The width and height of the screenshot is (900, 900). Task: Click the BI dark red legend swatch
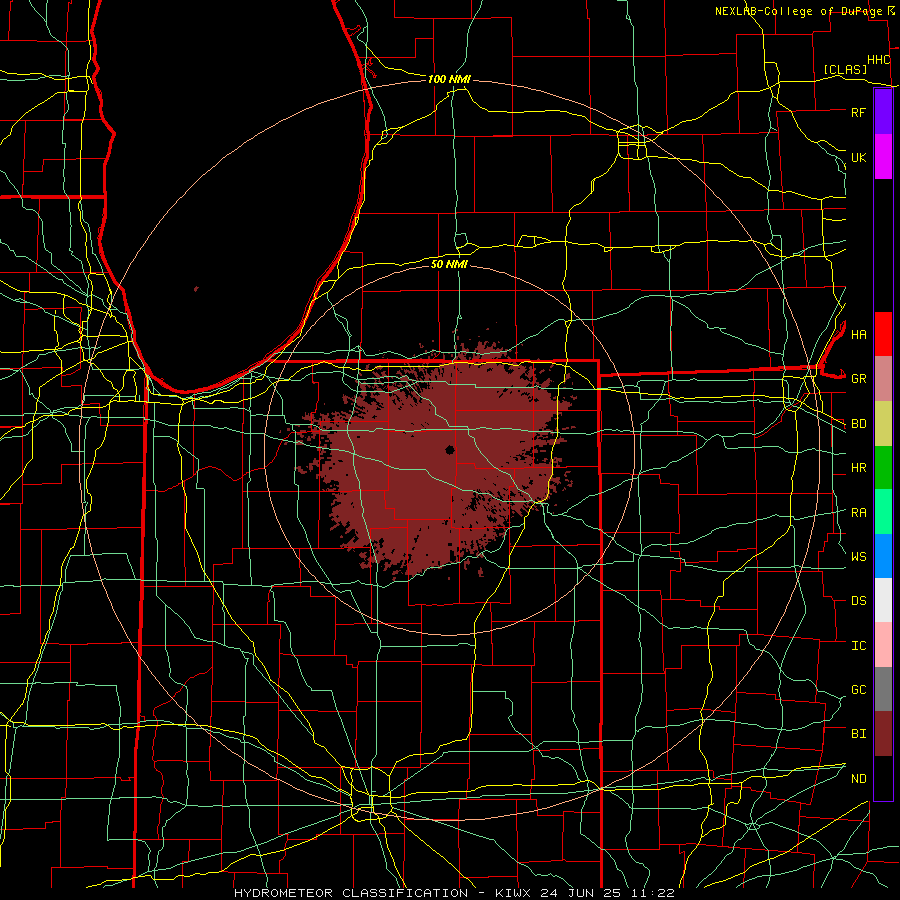883,734
